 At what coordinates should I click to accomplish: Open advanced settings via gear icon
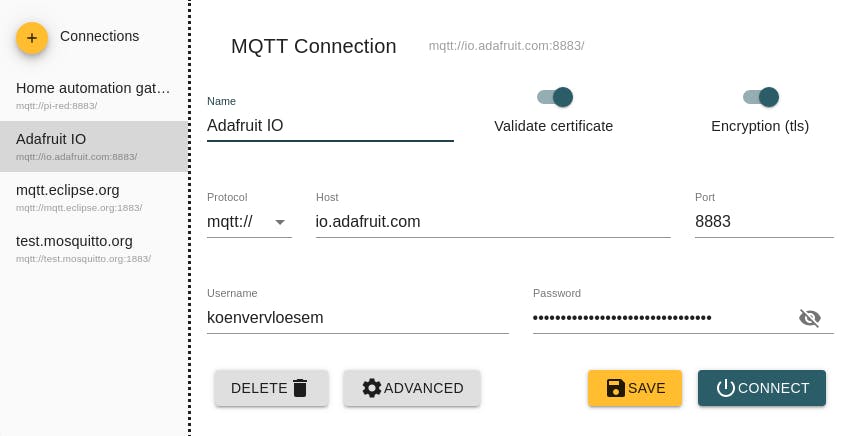coord(372,388)
